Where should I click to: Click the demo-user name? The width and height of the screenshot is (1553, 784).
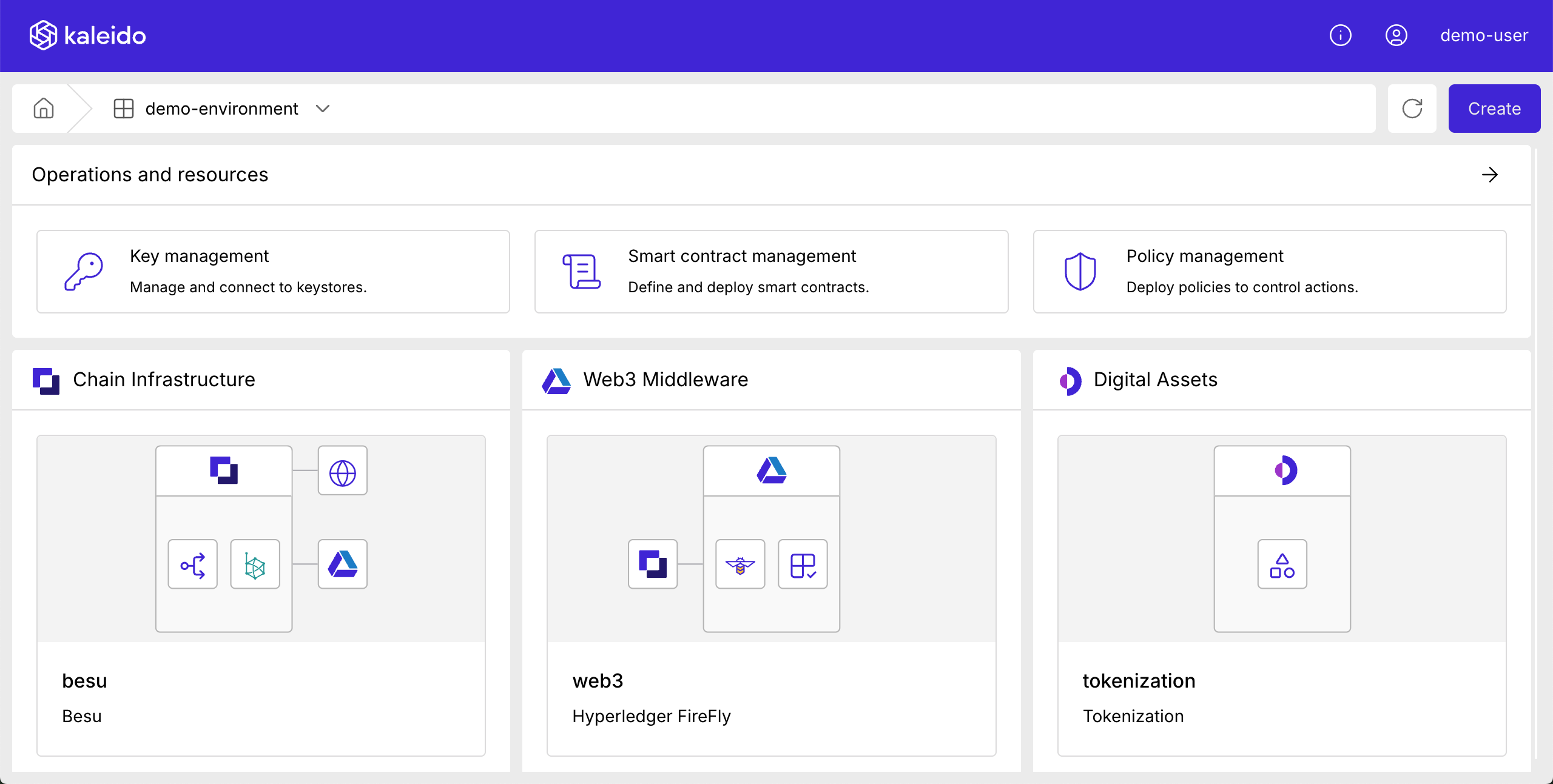coord(1484,35)
